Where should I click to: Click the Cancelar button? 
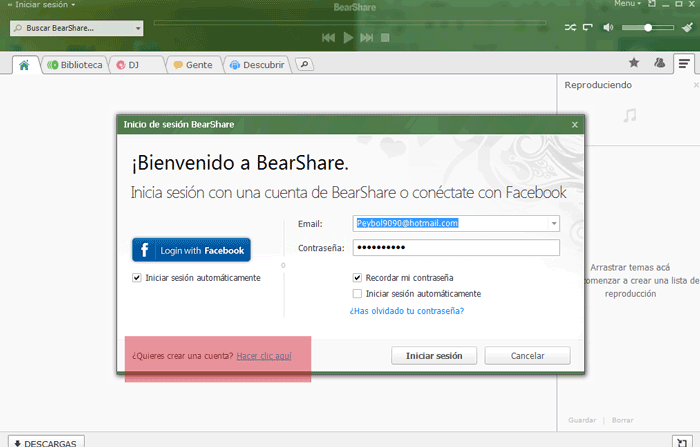pyautogui.click(x=527, y=356)
